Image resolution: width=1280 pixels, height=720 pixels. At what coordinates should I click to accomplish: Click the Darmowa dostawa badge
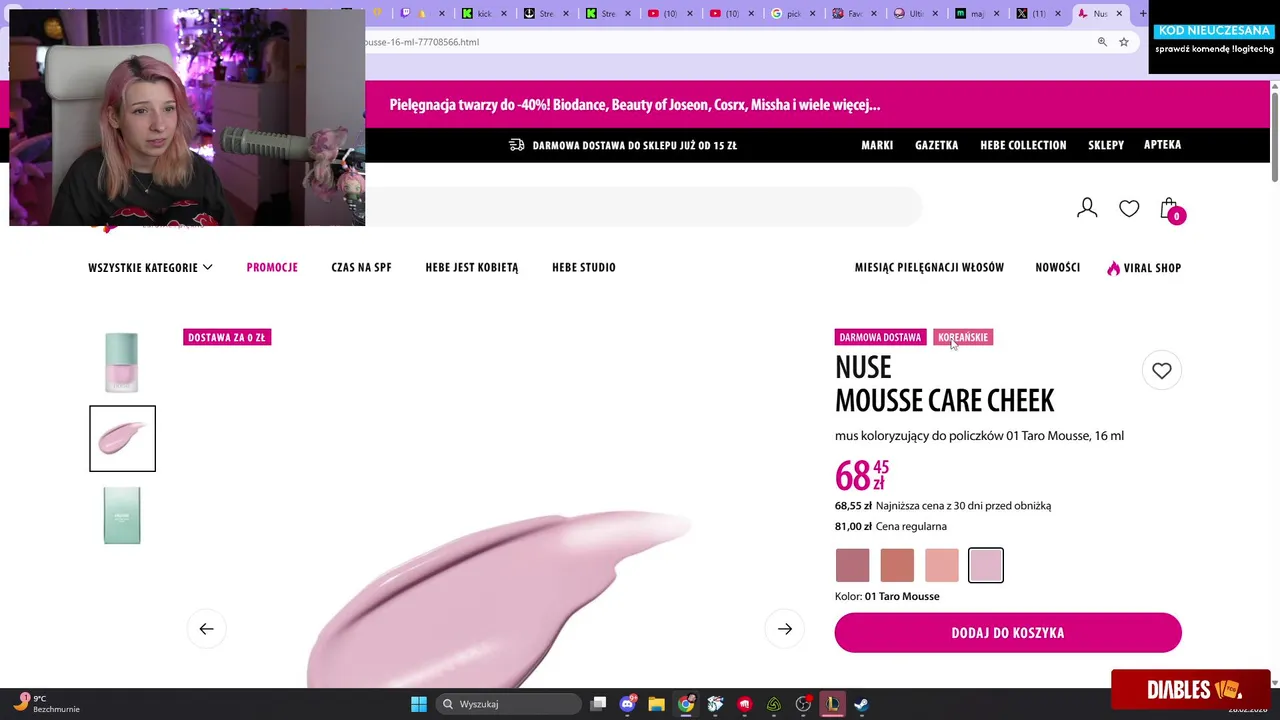880,337
